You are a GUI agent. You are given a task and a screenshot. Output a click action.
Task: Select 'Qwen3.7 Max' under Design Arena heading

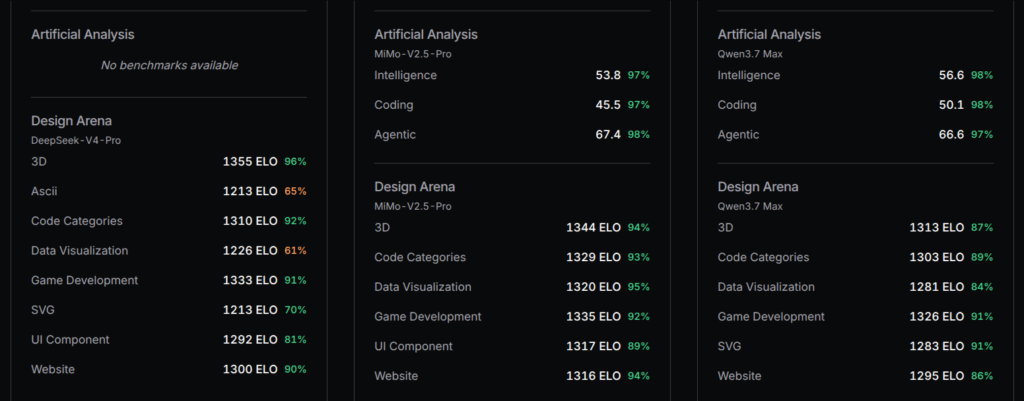tap(750, 206)
